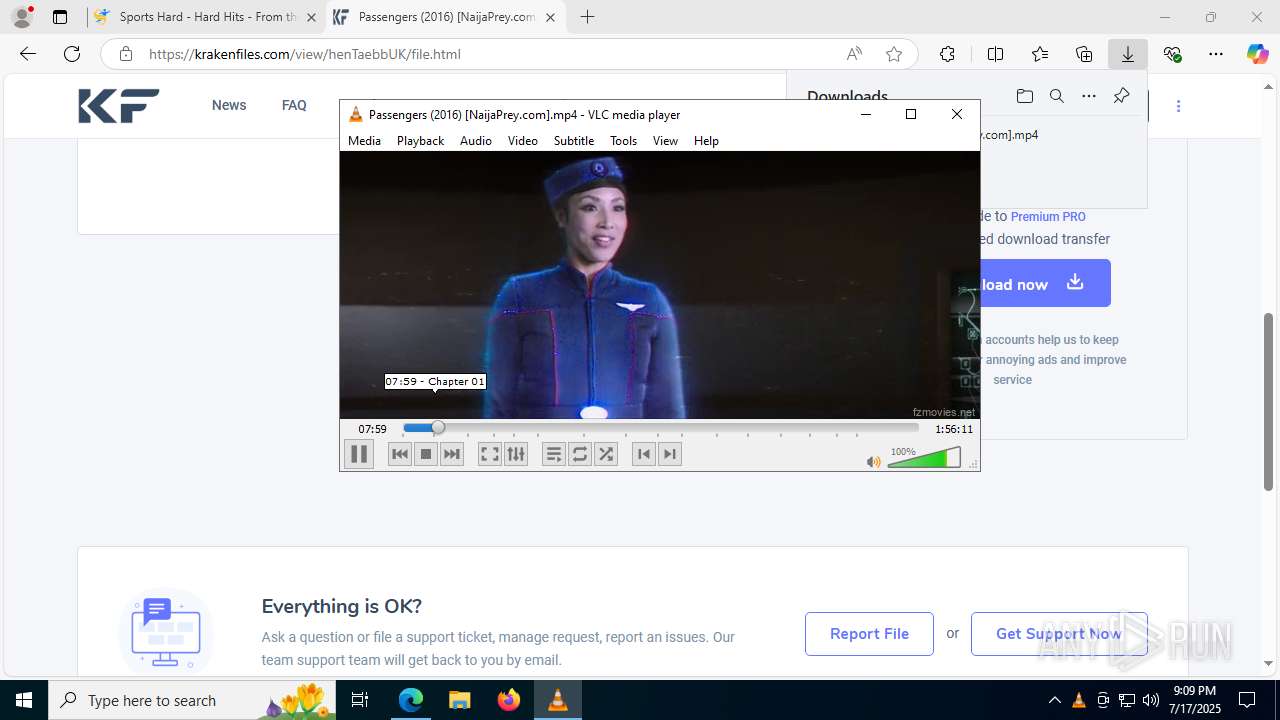Screen dimensions: 1280x720
Task: Mute VLC audio via speaker icon
Action: click(874, 461)
